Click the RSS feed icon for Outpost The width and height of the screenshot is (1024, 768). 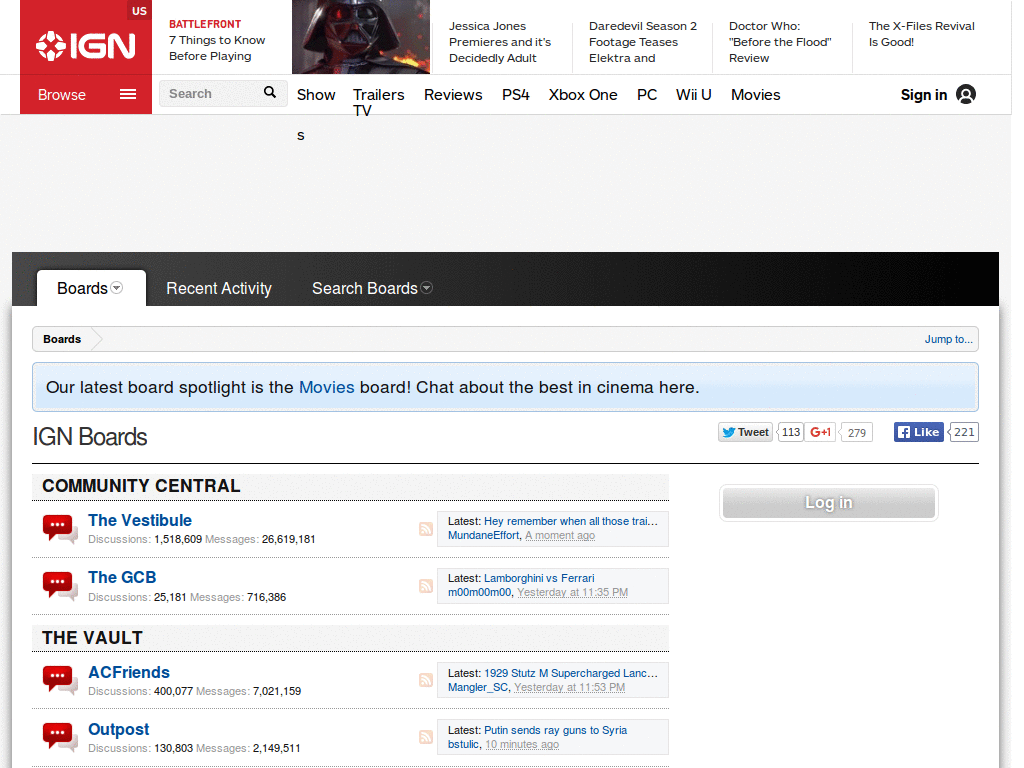[x=425, y=737]
